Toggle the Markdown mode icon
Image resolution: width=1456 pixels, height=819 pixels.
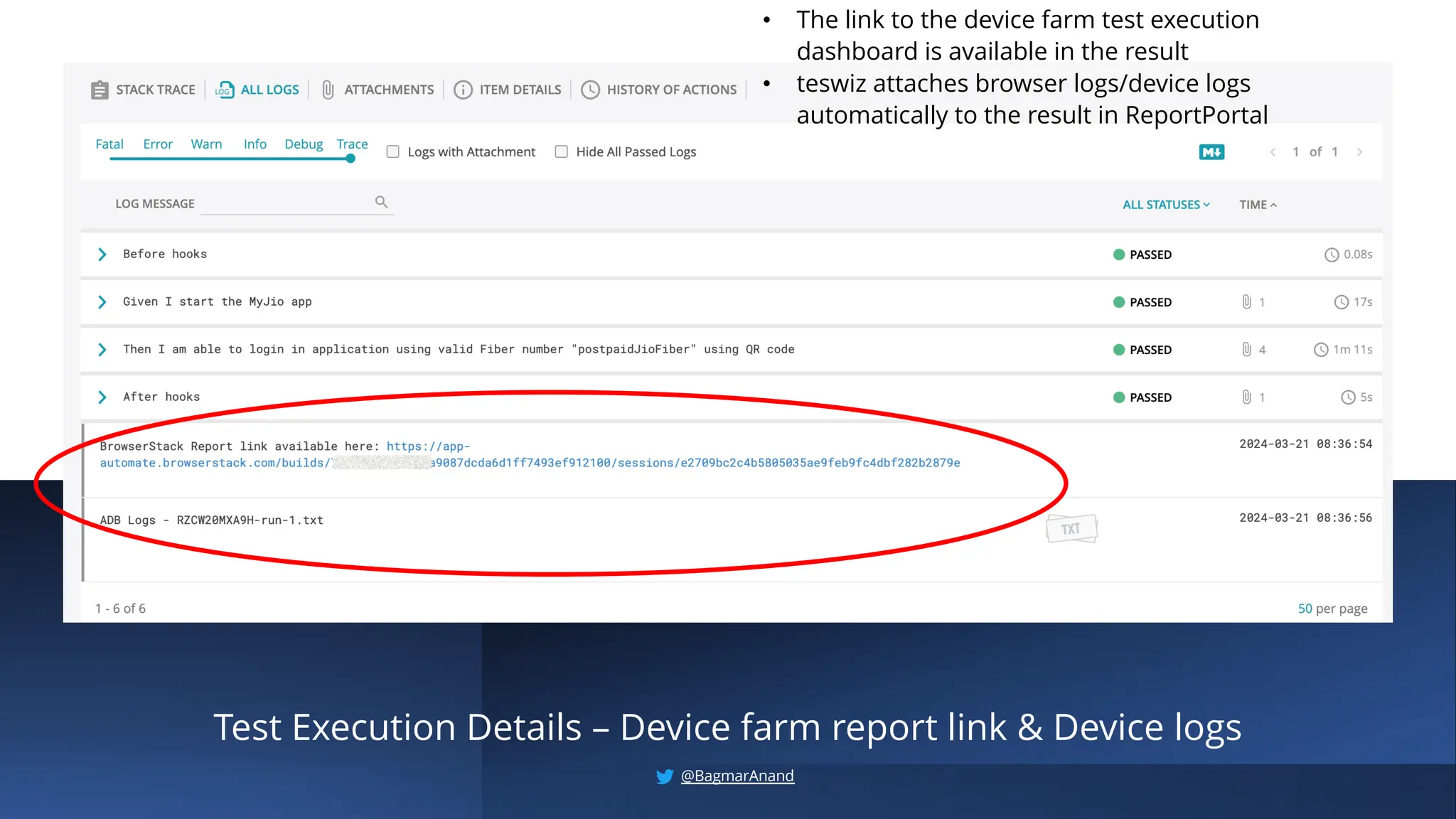(x=1211, y=152)
